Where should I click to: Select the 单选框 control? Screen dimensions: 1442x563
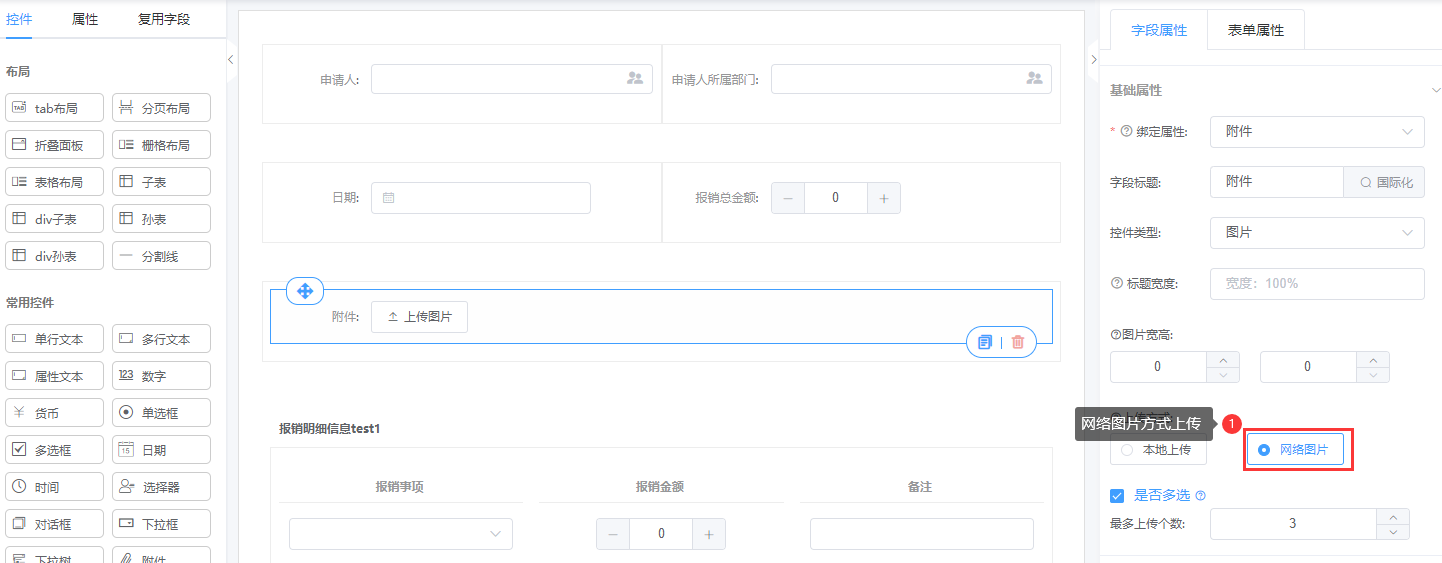click(161, 413)
